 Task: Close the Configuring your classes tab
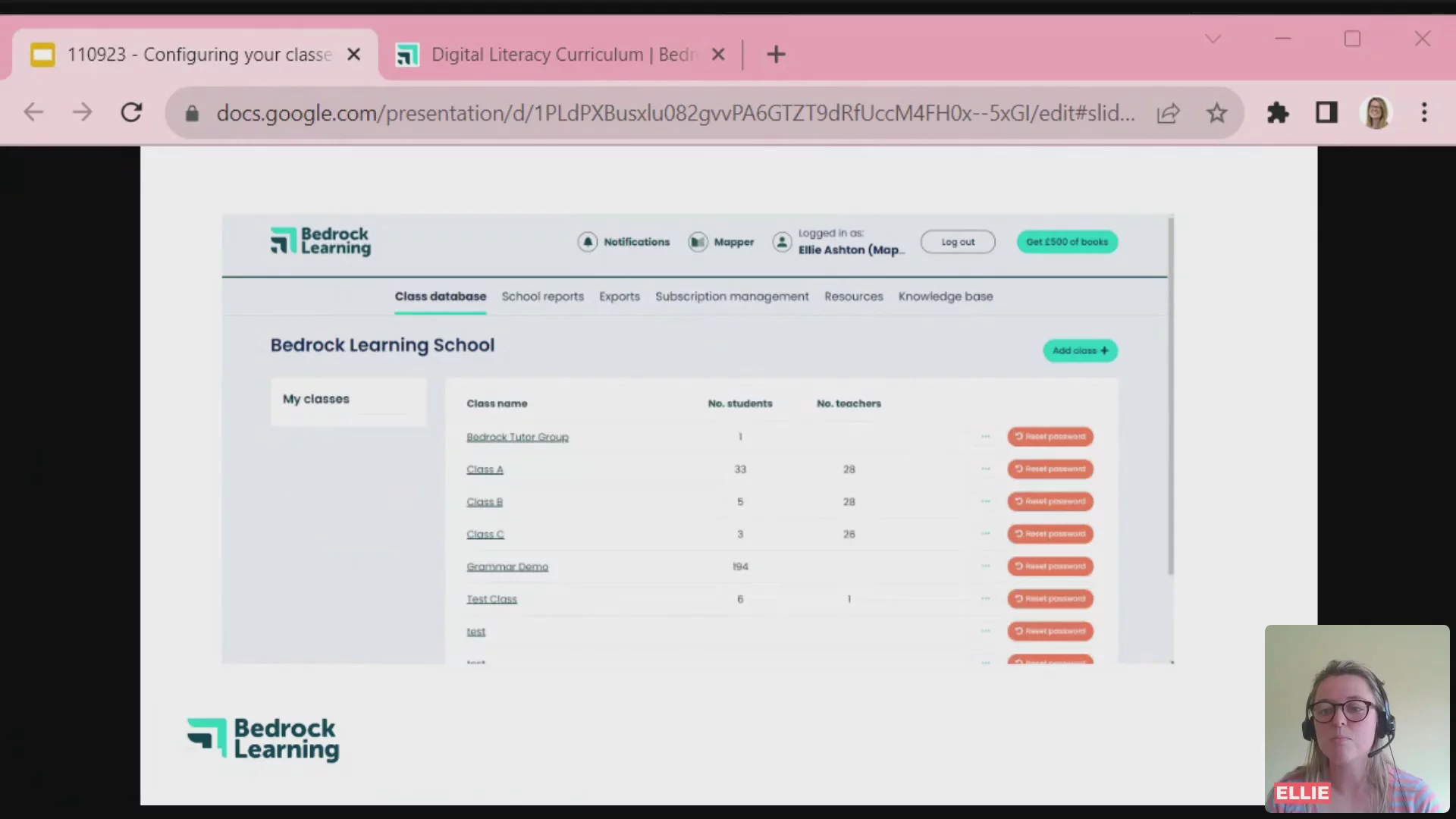pyautogui.click(x=353, y=55)
